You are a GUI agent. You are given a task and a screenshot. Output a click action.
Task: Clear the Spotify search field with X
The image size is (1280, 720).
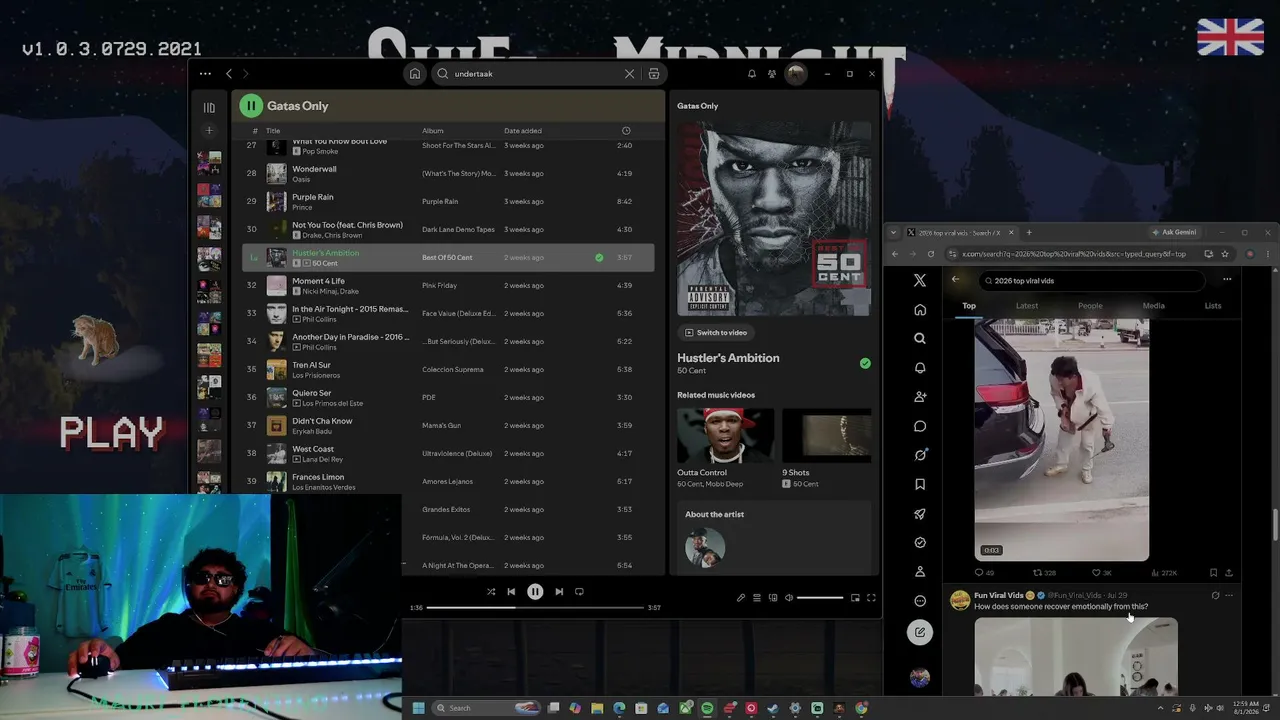(x=629, y=73)
